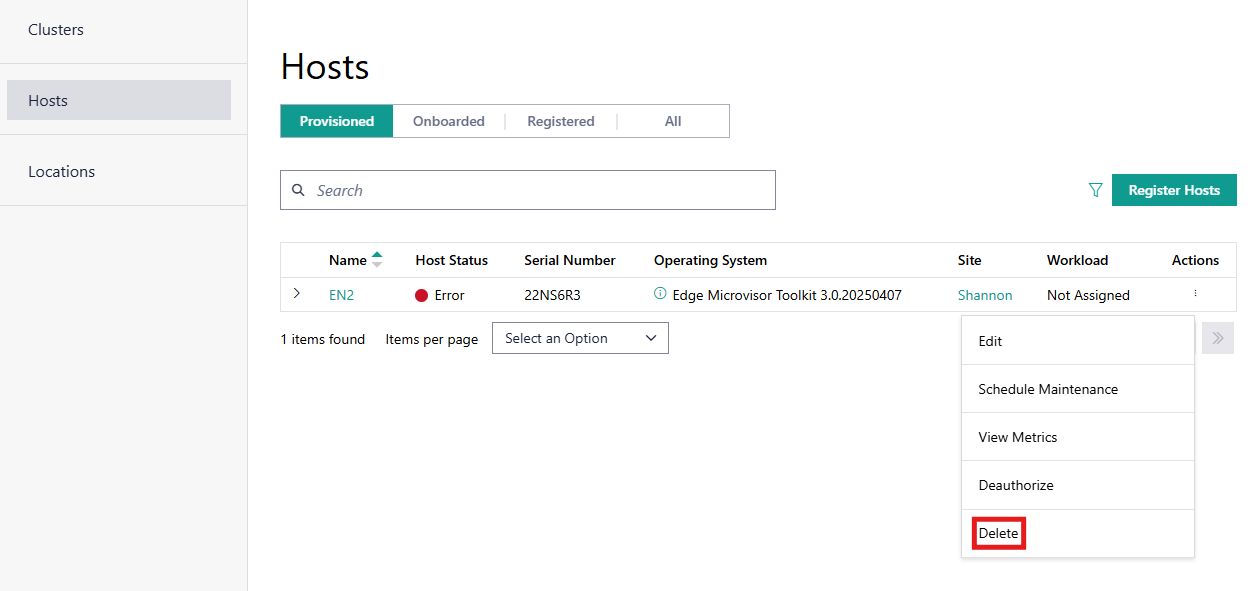Open the Shannon site link
Viewport: 1257px width, 591px height.
tap(985, 295)
